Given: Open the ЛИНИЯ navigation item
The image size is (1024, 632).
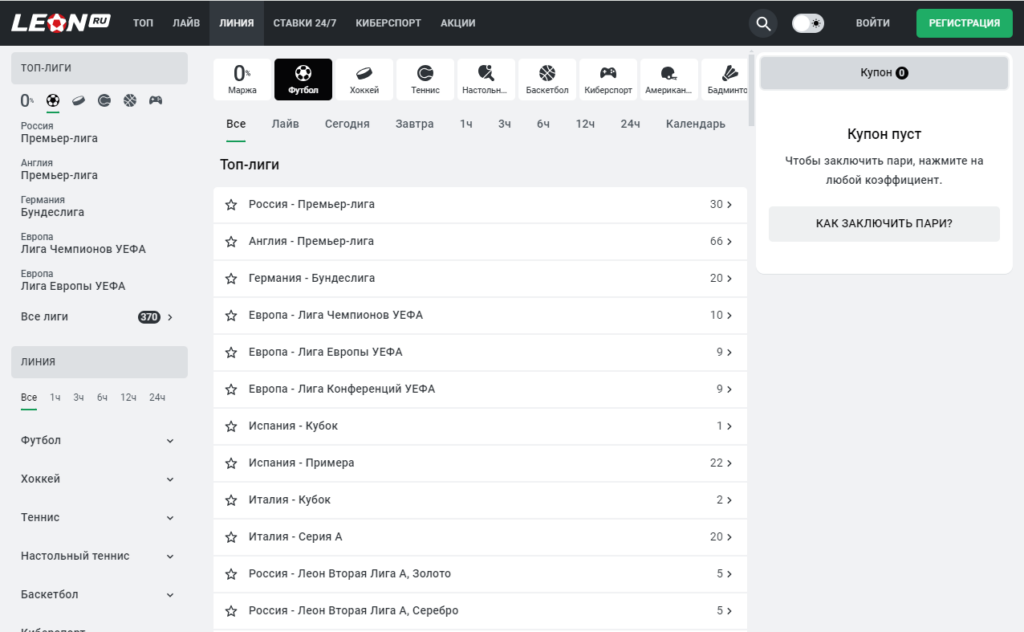Looking at the screenshot, I should 236,23.
